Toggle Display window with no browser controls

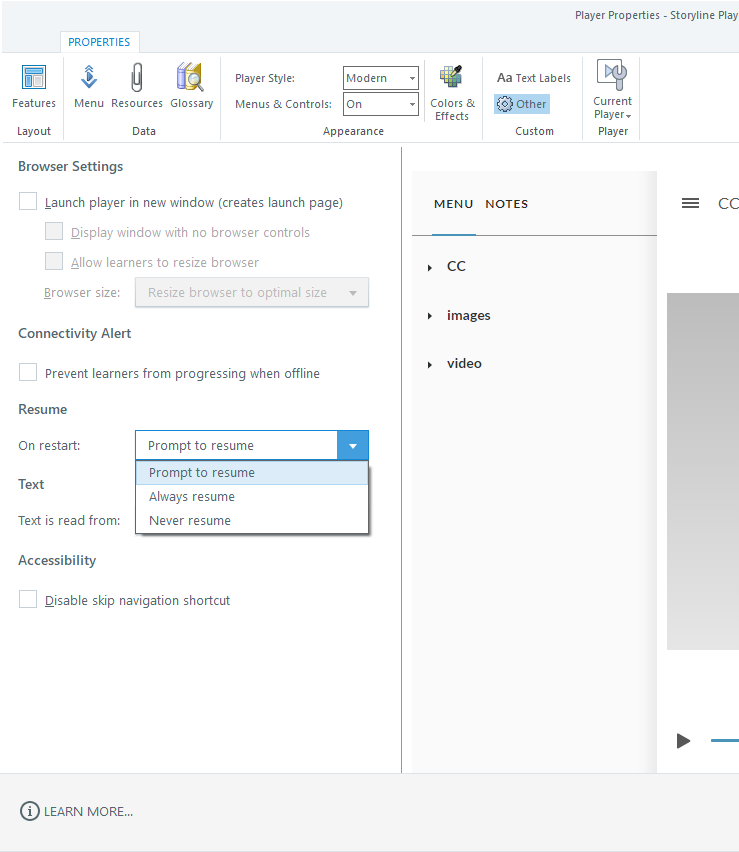[x=54, y=231]
